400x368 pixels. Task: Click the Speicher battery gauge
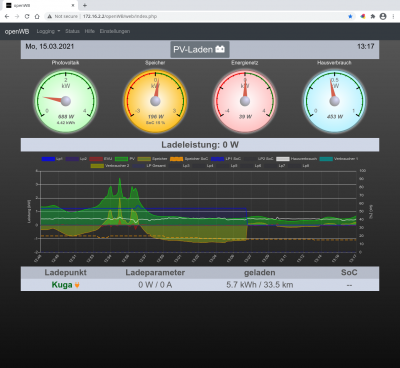click(x=155, y=101)
